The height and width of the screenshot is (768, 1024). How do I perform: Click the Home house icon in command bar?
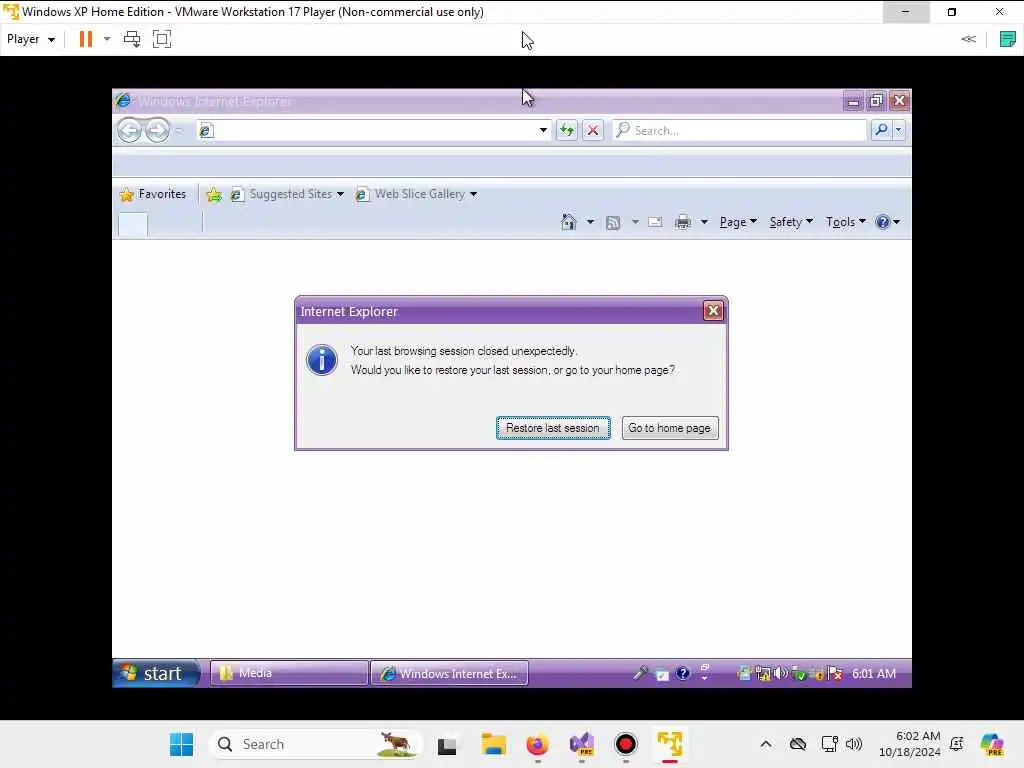[x=569, y=222]
